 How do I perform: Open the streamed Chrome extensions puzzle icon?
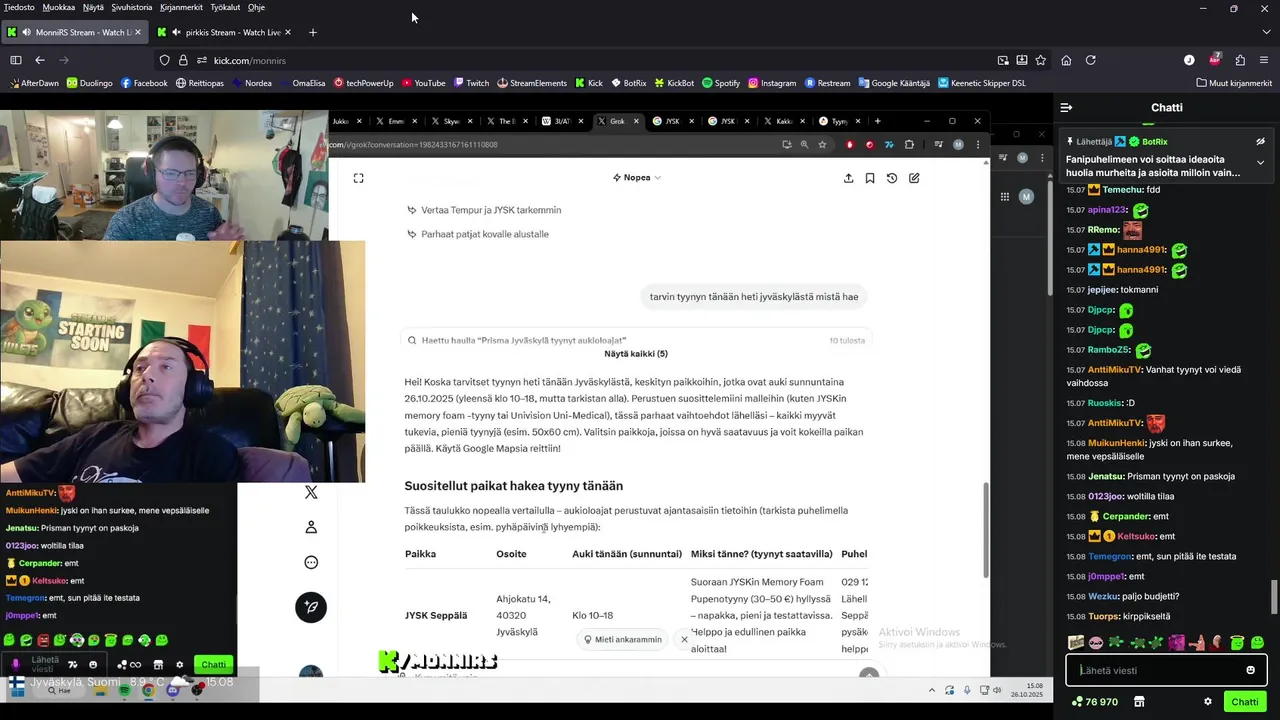(x=909, y=144)
